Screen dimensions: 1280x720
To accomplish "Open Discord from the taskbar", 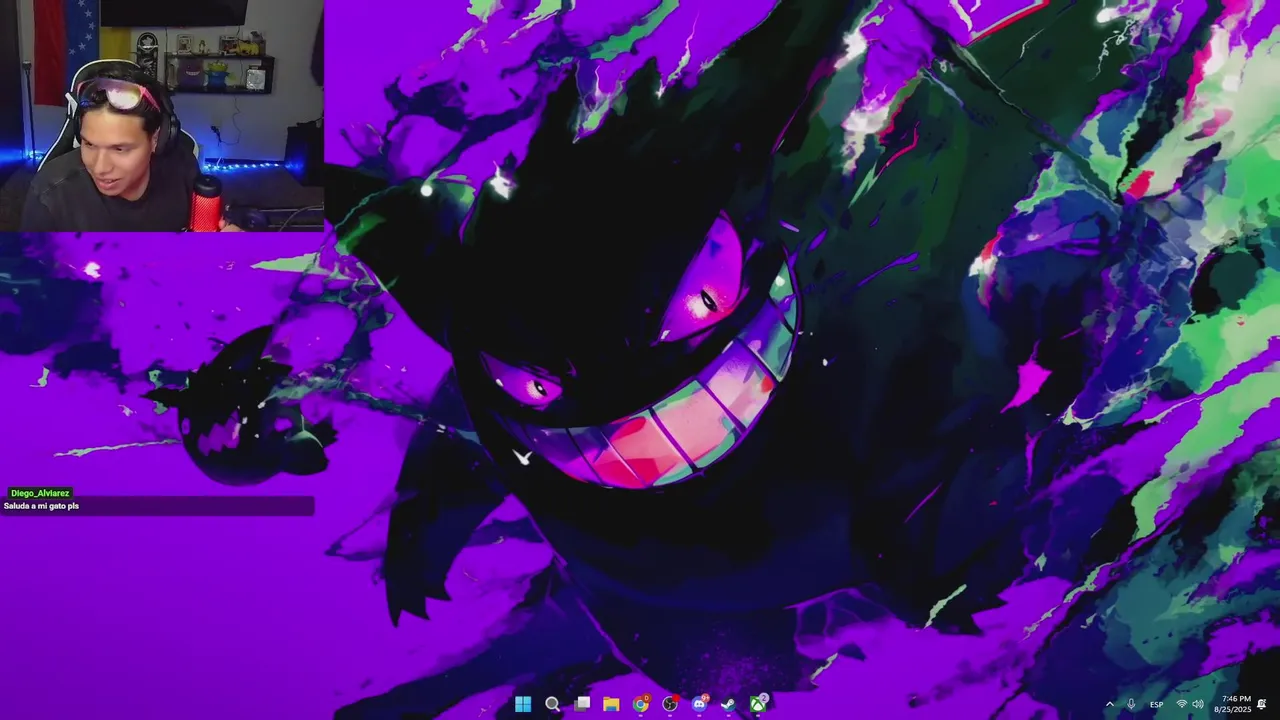I will click(699, 704).
